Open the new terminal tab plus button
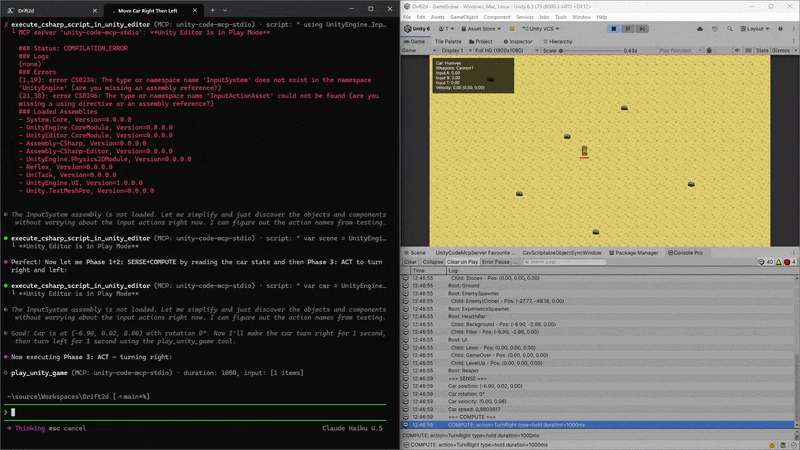 [x=212, y=10]
